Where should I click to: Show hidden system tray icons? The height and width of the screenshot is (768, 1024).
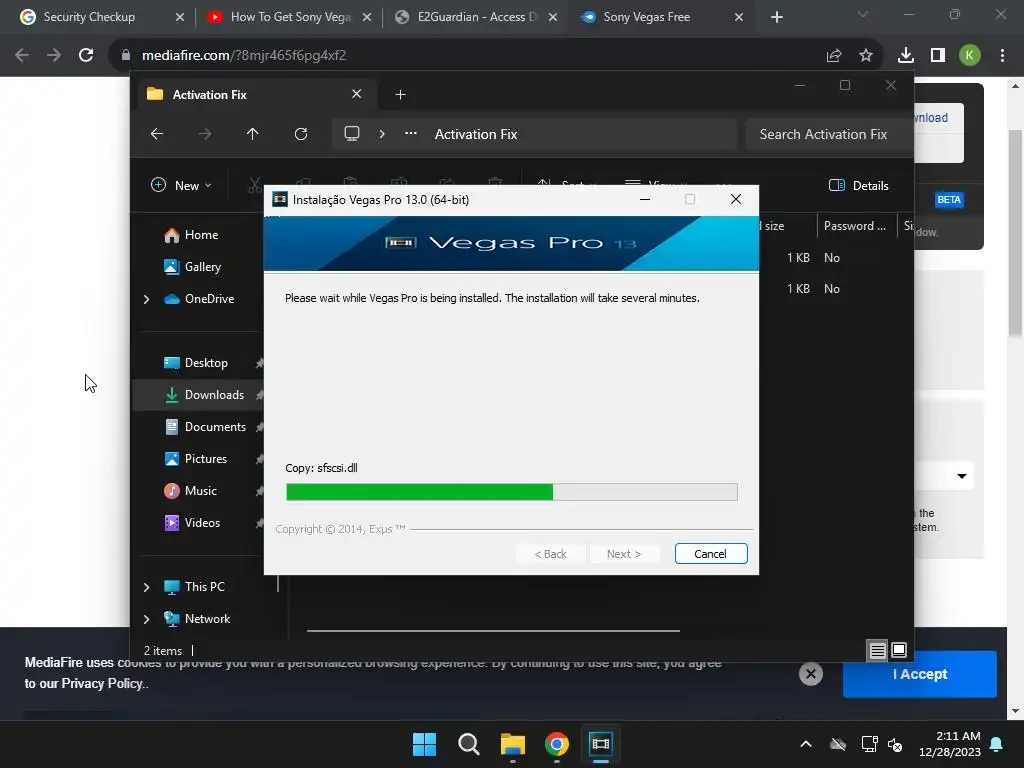[806, 744]
